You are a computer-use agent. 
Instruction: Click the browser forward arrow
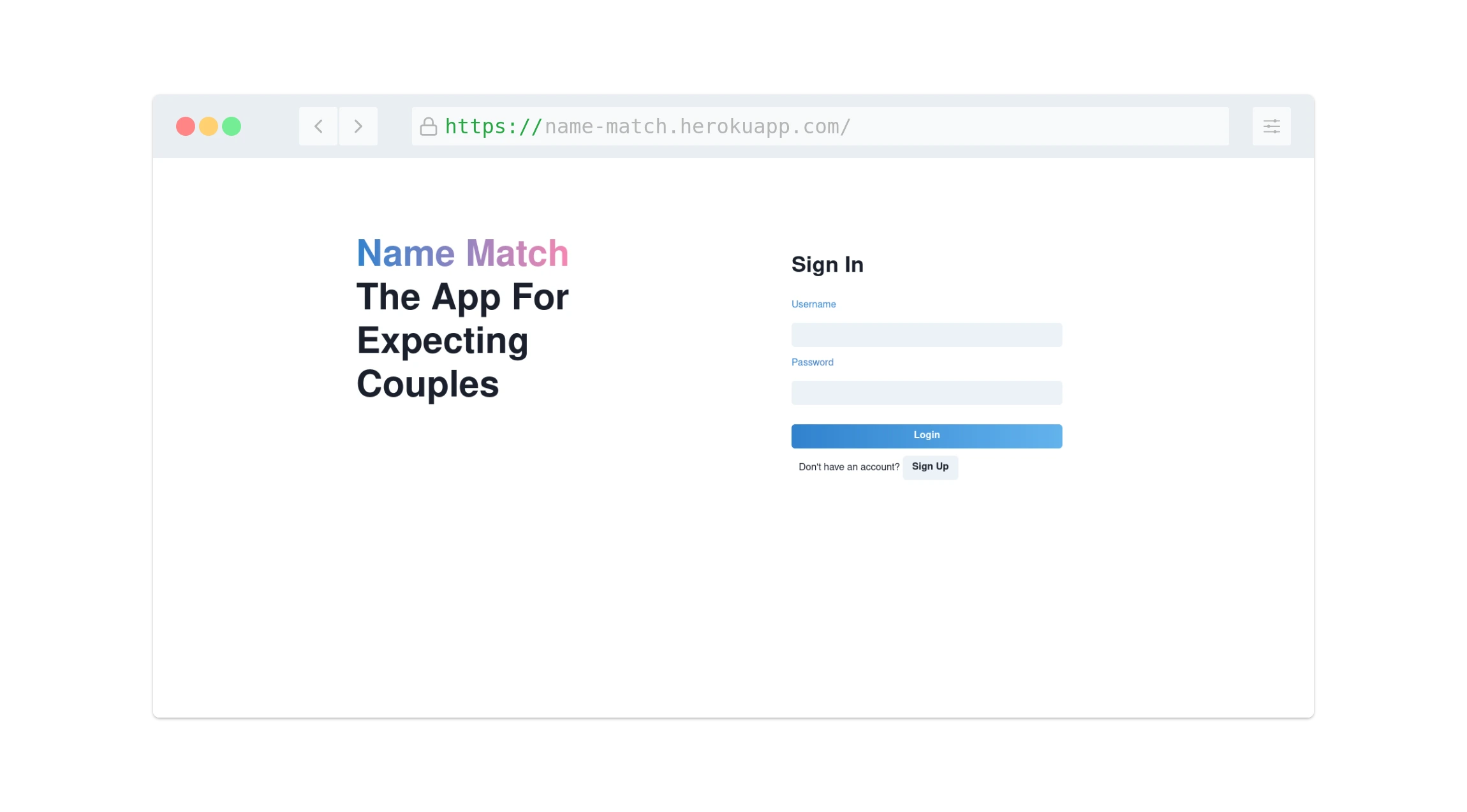358,126
